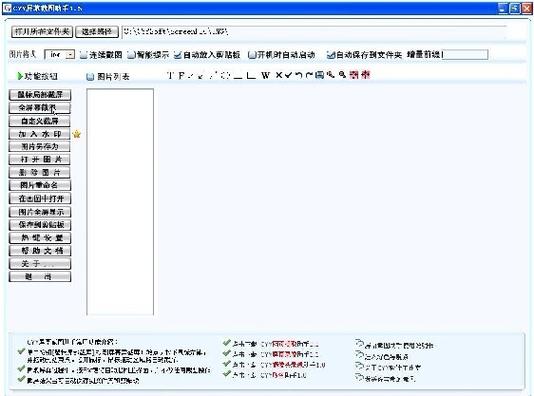Screen dimensions: 534x396
Task: Uncheck the 自动保存到文件夹 checkbox
Action: click(330, 55)
